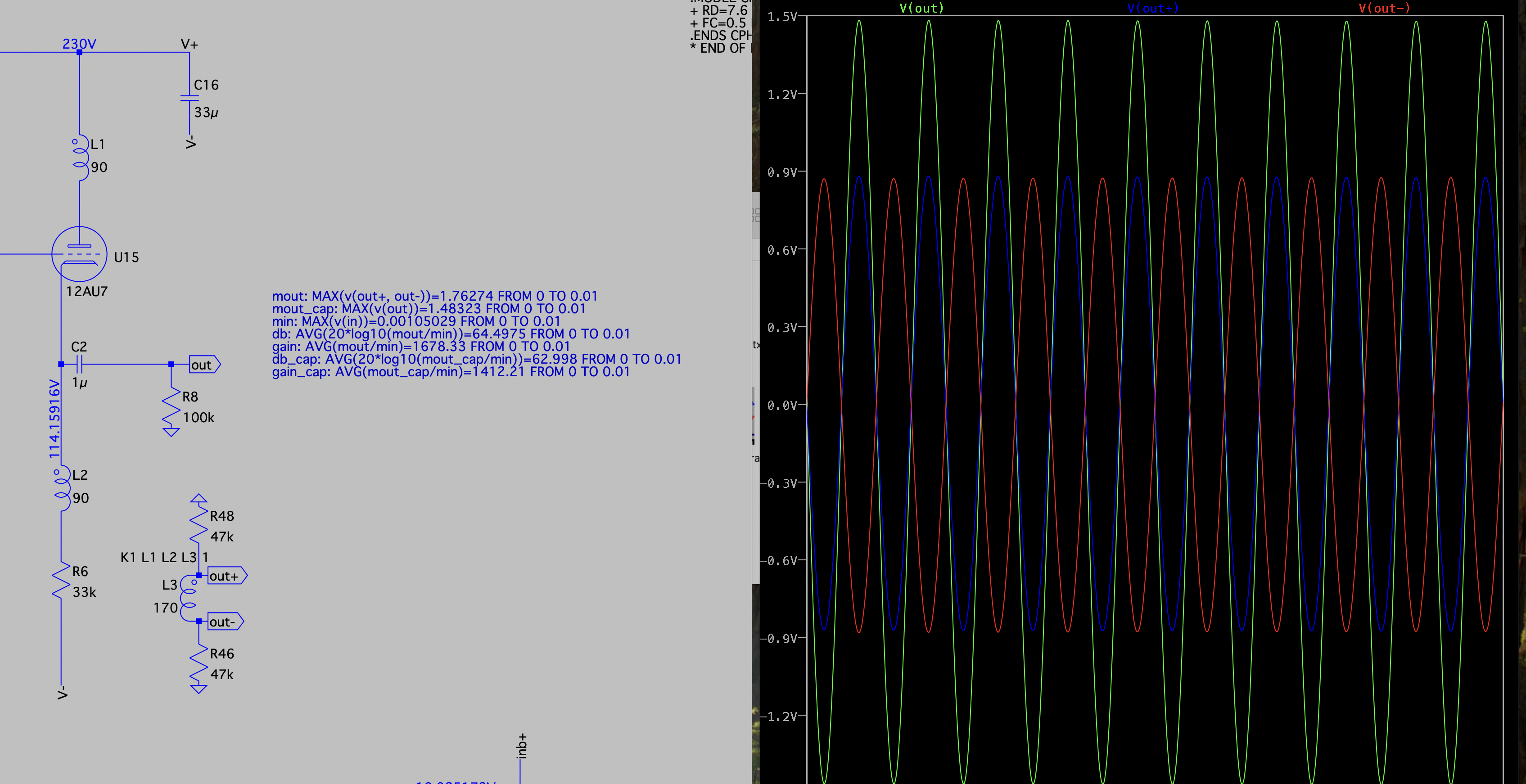
Task: Click the out- output port flag
Action: click(225, 622)
